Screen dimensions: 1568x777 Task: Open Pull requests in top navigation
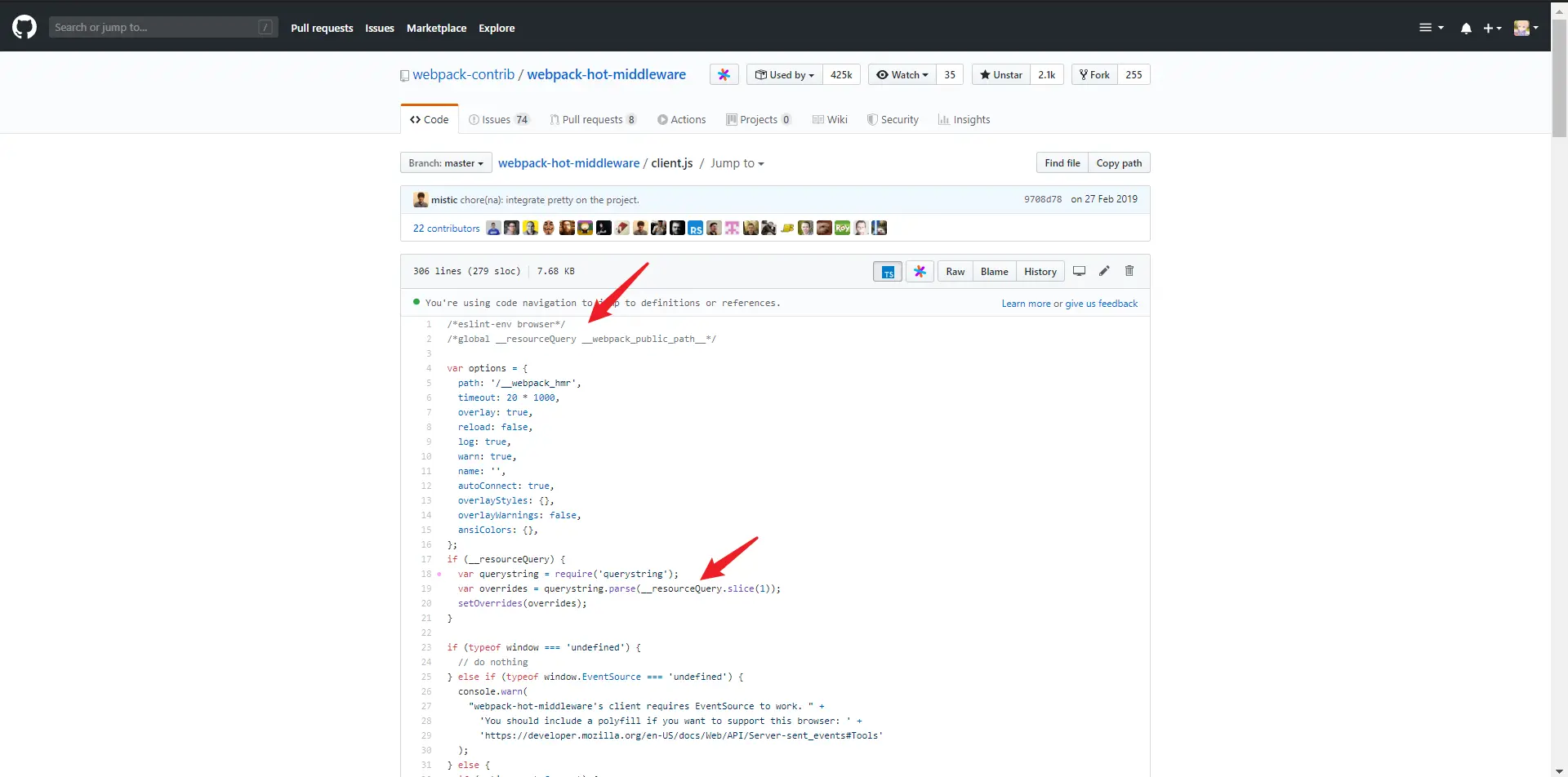[x=322, y=28]
